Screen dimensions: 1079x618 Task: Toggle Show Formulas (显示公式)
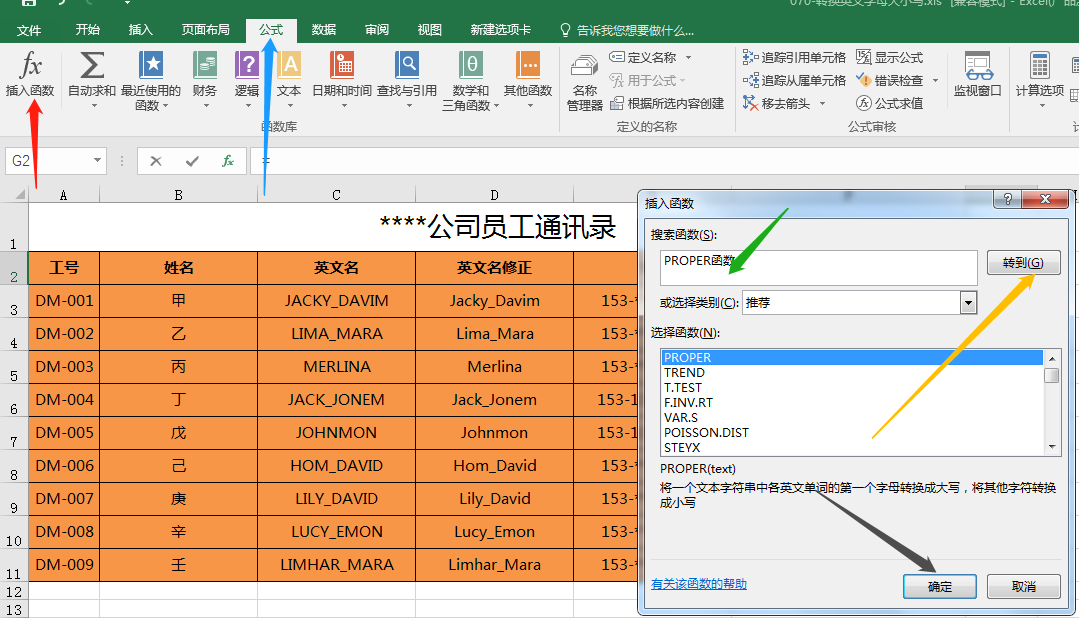[889, 57]
